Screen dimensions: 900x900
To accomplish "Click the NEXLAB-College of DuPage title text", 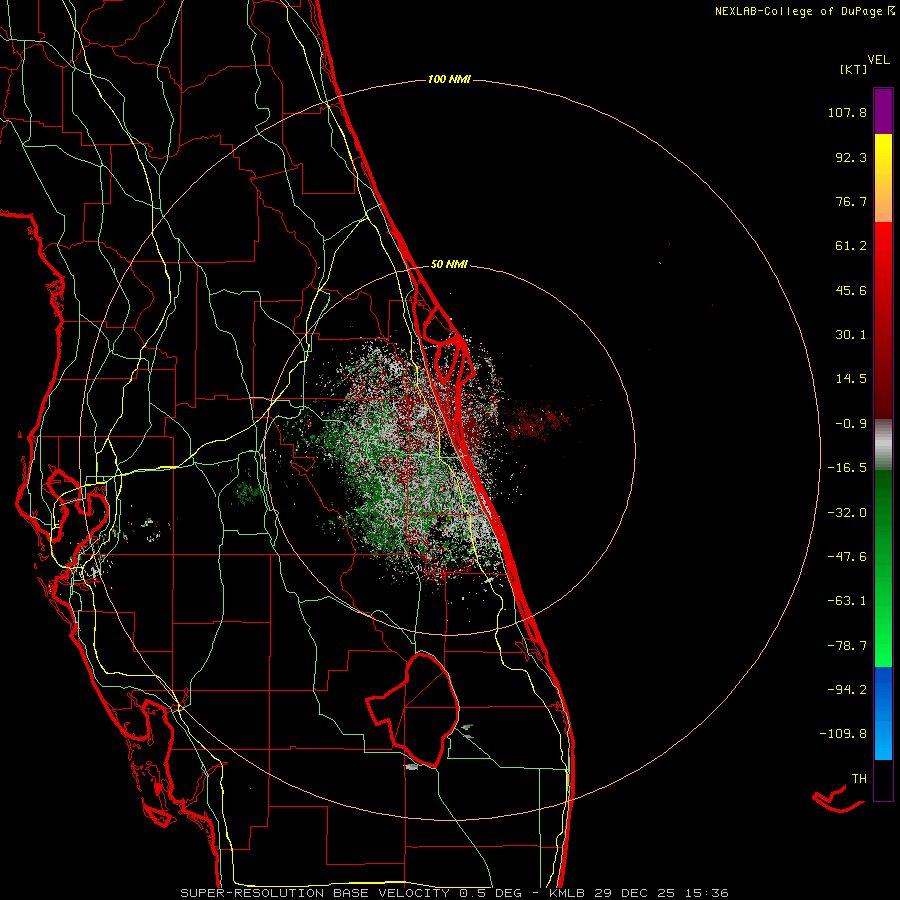I will (804, 11).
